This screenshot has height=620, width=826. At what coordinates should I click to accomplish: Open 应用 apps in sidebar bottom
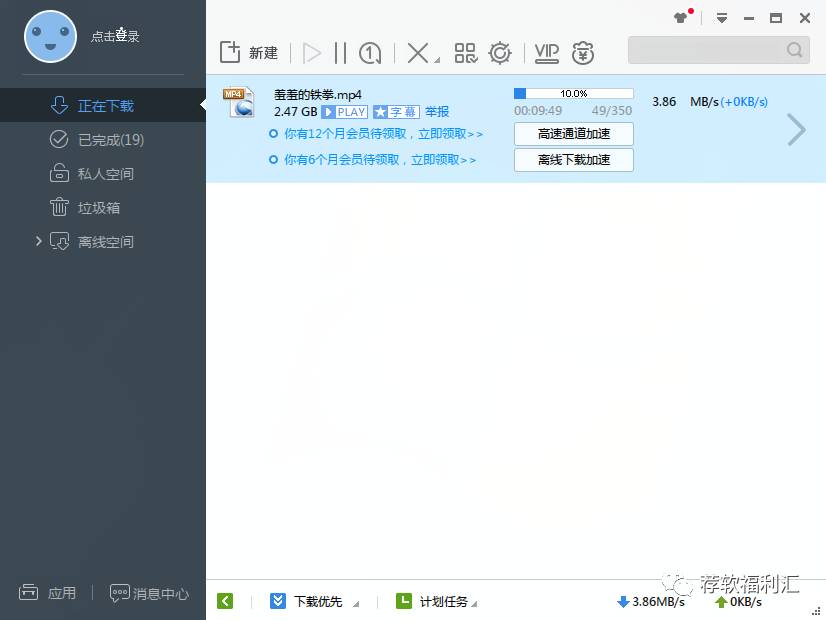click(47, 593)
